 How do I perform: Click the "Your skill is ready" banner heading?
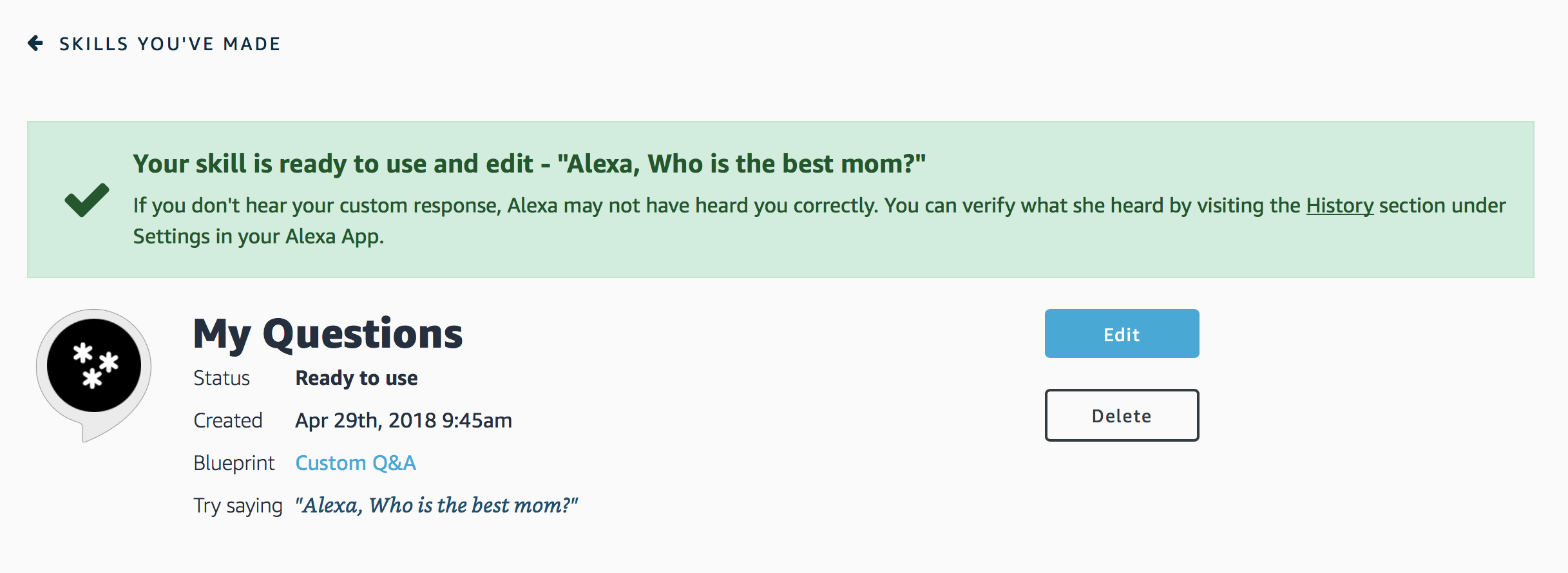click(x=529, y=164)
